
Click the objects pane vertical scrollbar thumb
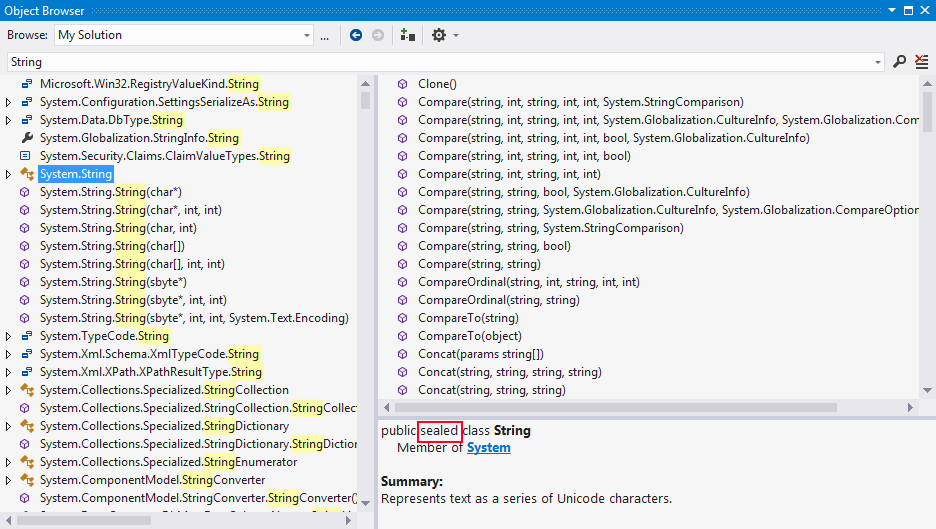coord(366,100)
